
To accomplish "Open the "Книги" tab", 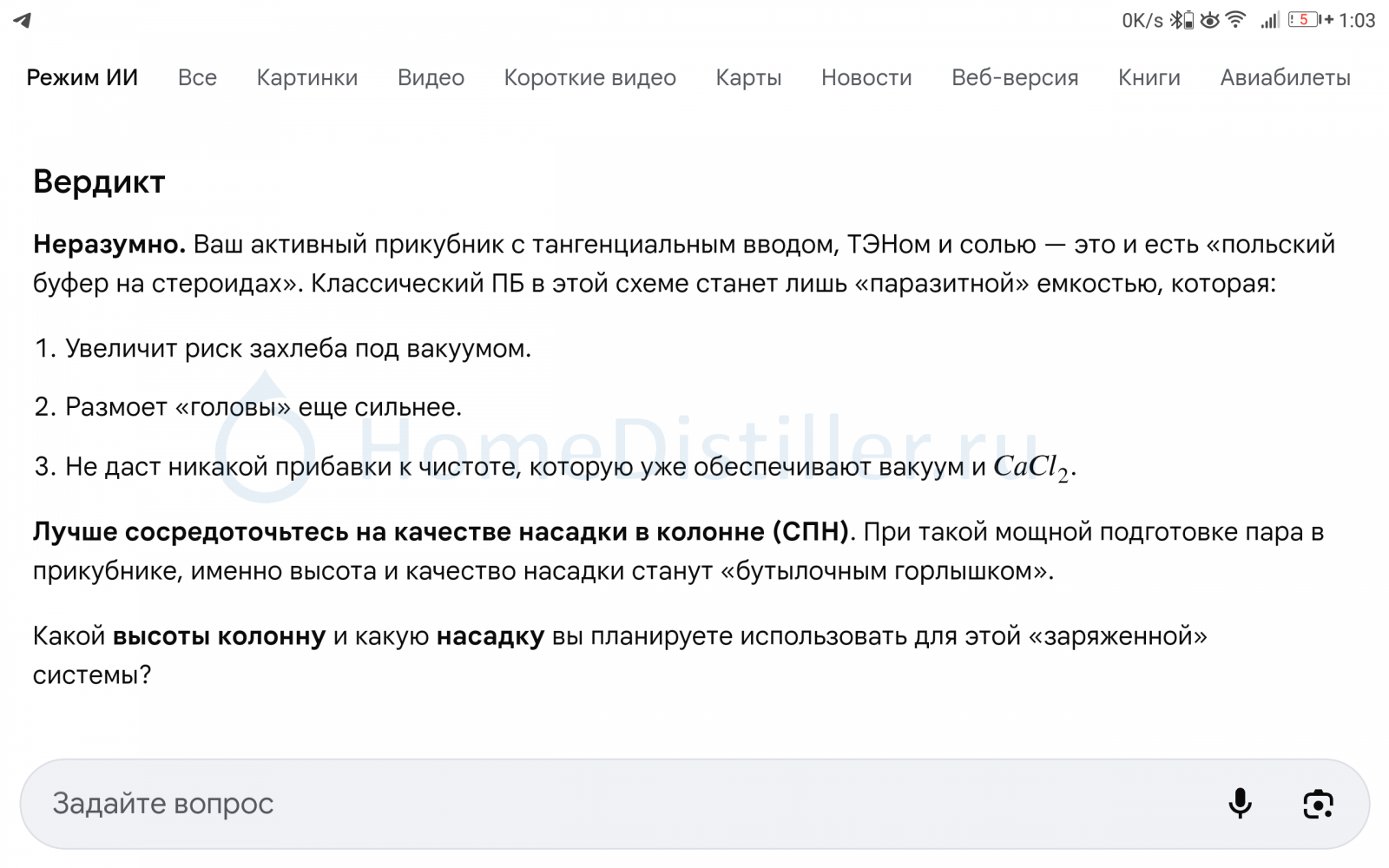I will [x=1149, y=78].
